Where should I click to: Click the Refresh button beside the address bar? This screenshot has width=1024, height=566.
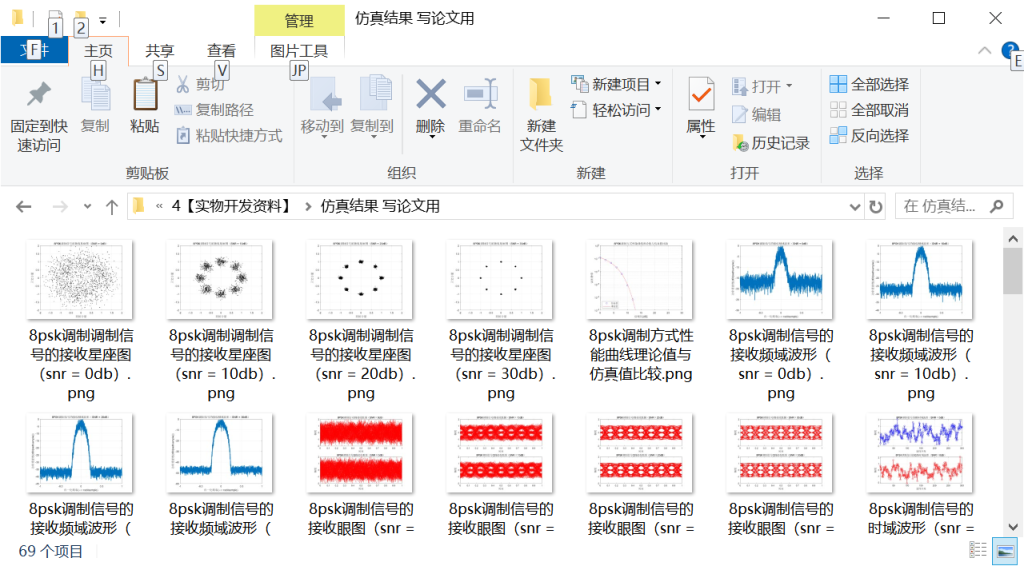tap(876, 207)
